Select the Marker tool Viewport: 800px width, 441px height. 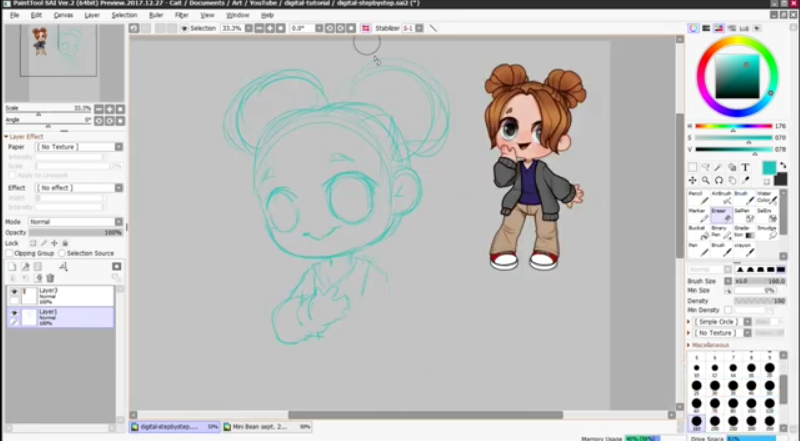(698, 215)
